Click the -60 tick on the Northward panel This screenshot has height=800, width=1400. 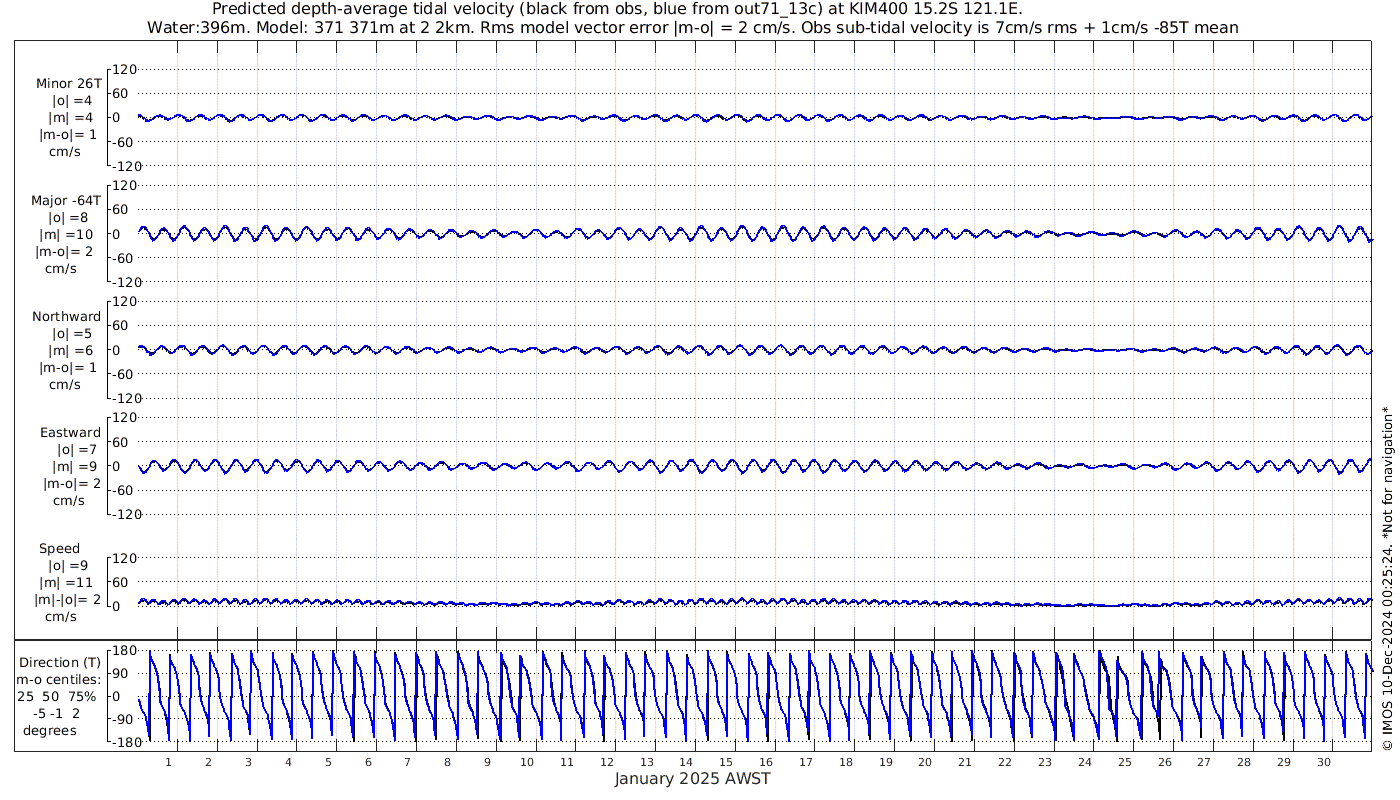(125, 374)
